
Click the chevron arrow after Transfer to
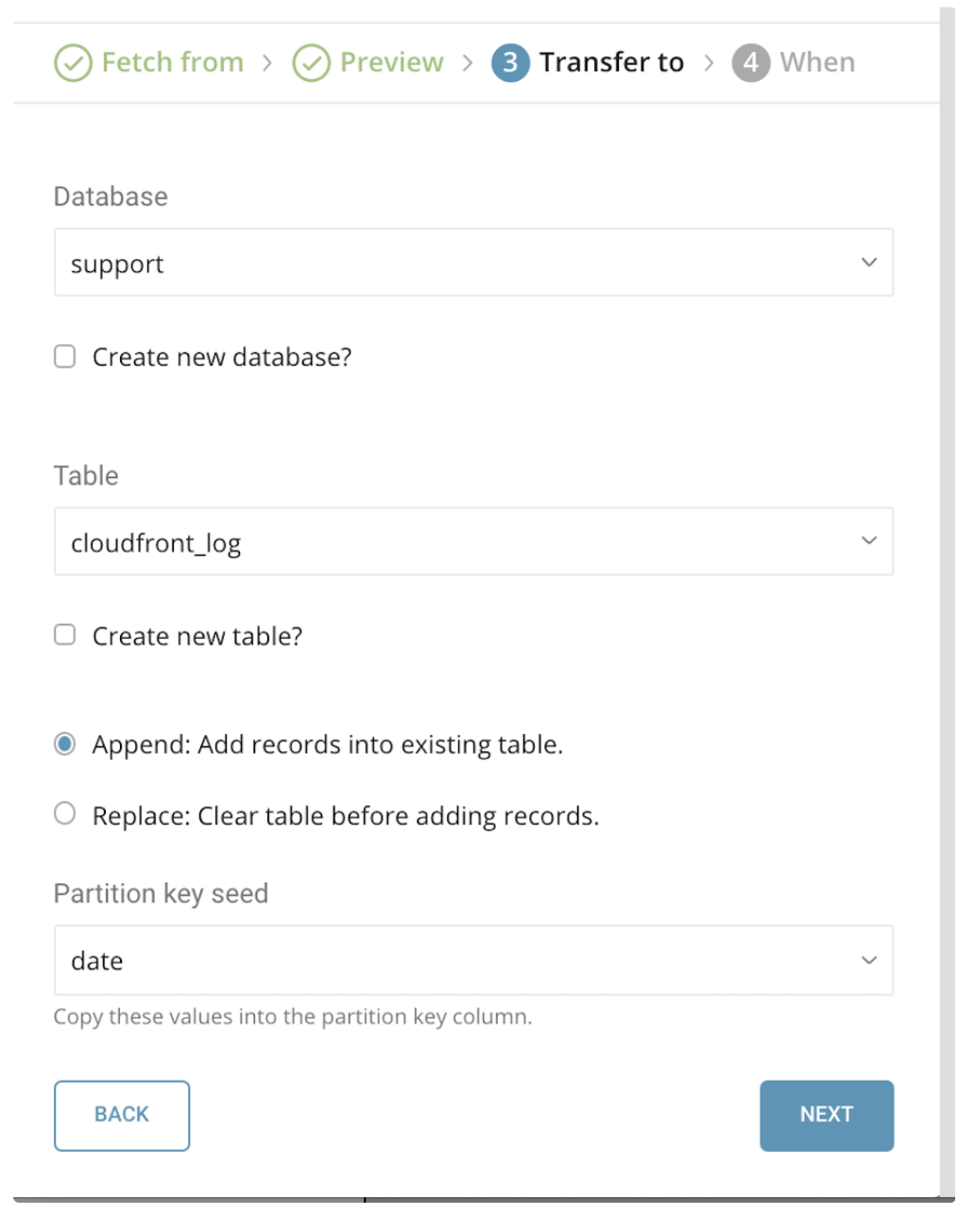click(x=709, y=63)
